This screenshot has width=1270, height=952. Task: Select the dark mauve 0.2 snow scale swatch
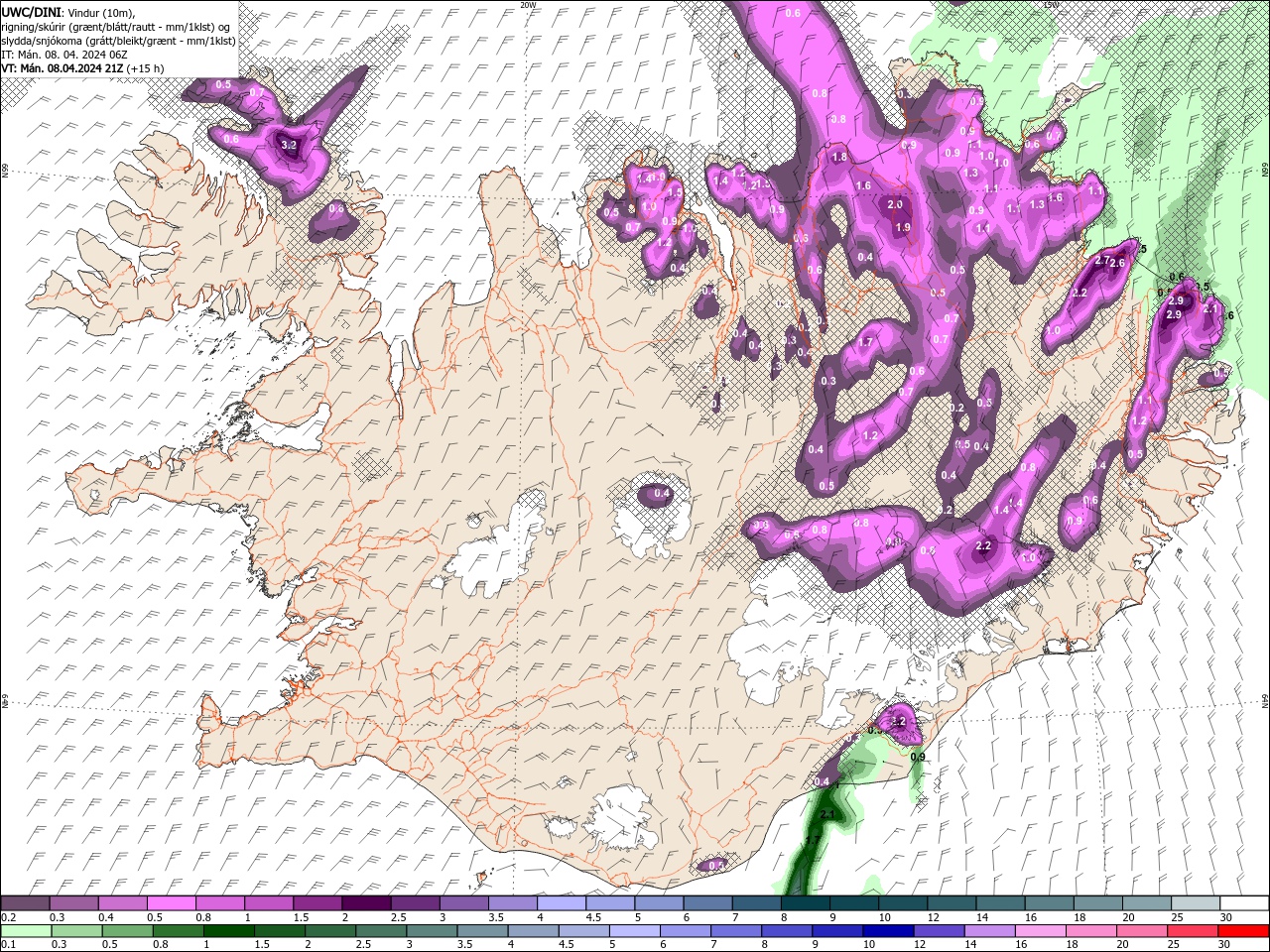(x=25, y=903)
